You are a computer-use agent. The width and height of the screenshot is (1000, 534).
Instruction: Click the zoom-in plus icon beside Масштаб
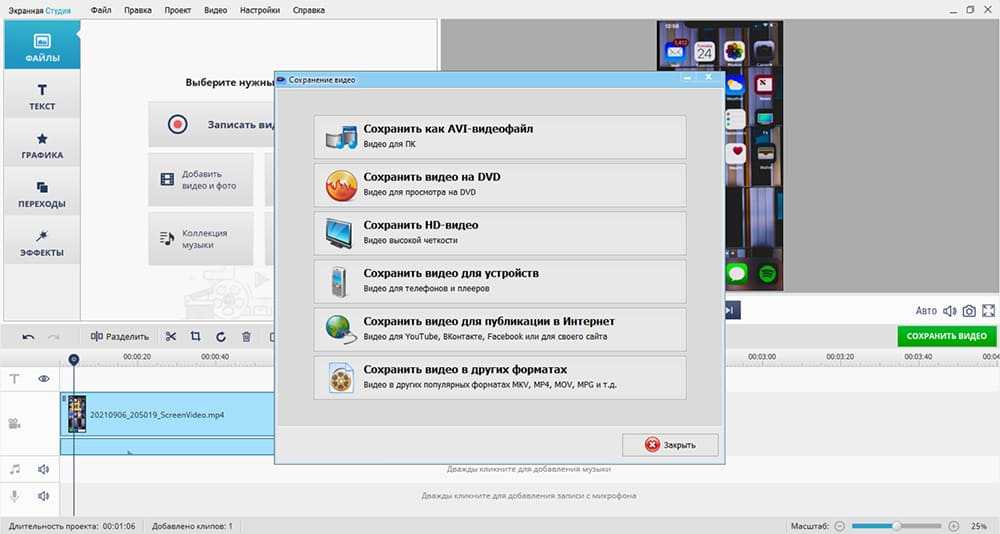point(954,526)
